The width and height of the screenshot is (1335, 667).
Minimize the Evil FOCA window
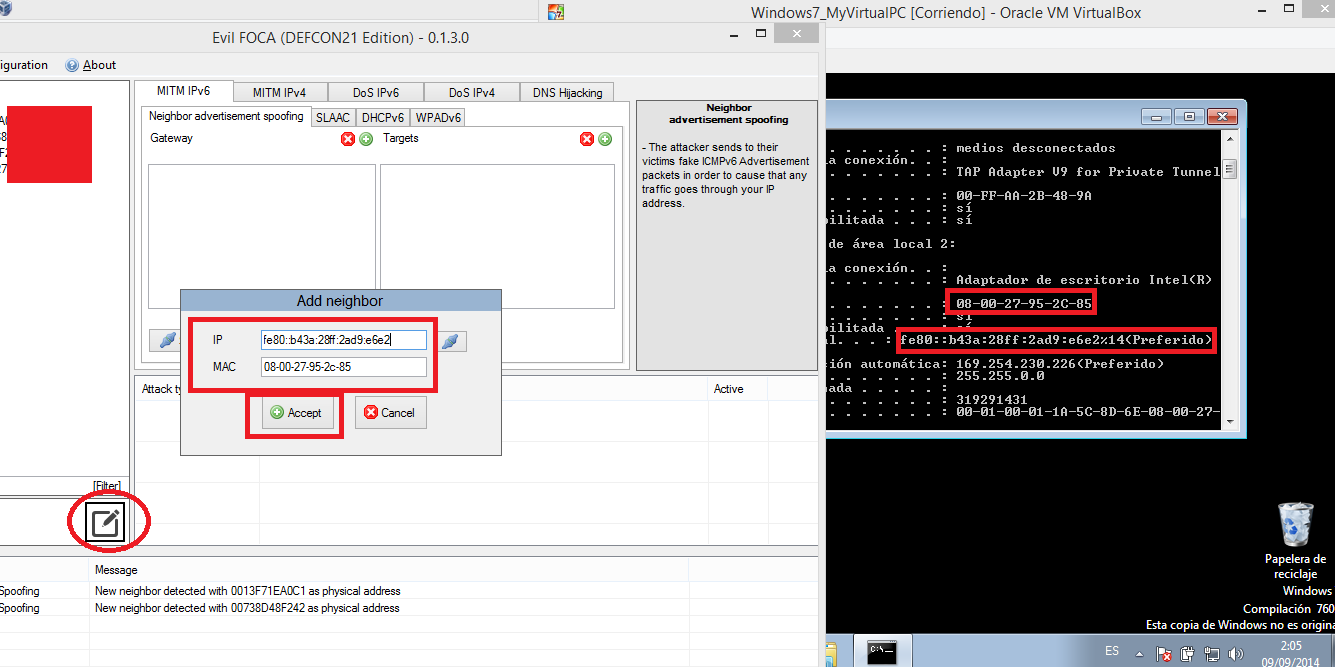(735, 35)
